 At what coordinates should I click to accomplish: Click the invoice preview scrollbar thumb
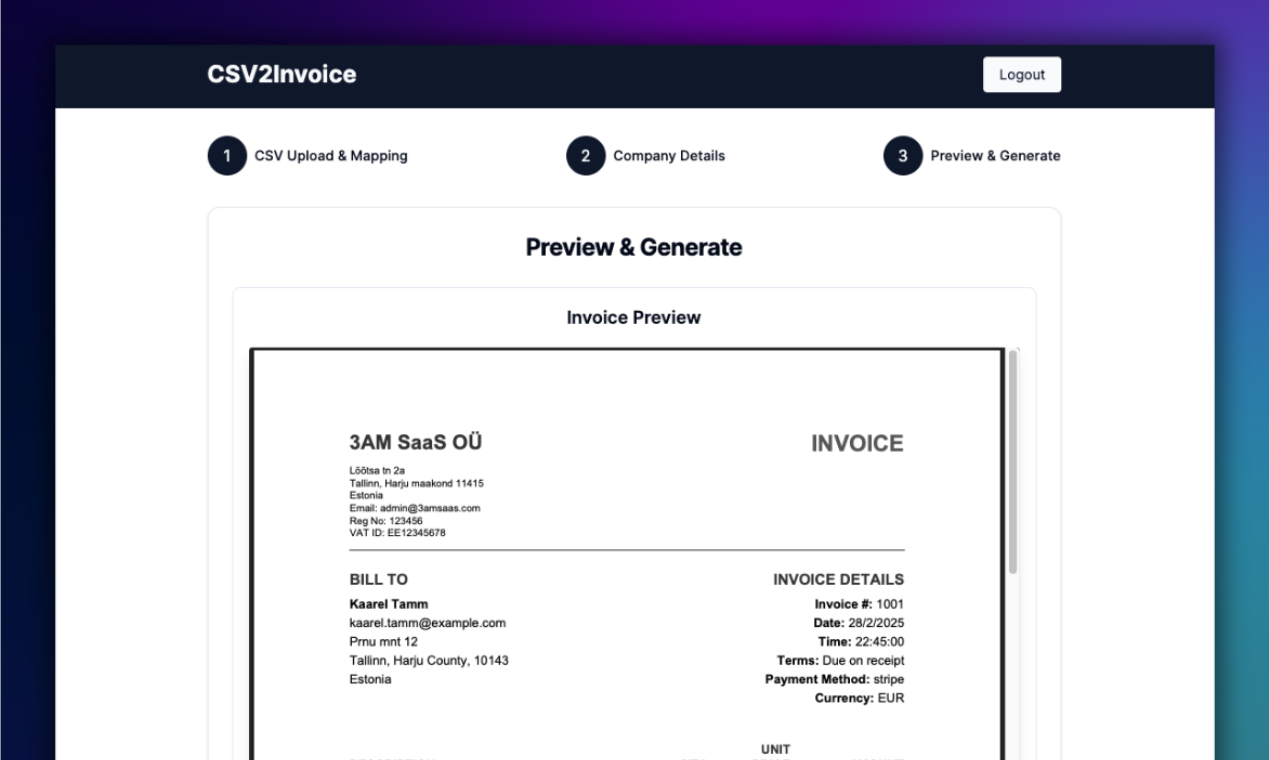coord(1013,460)
